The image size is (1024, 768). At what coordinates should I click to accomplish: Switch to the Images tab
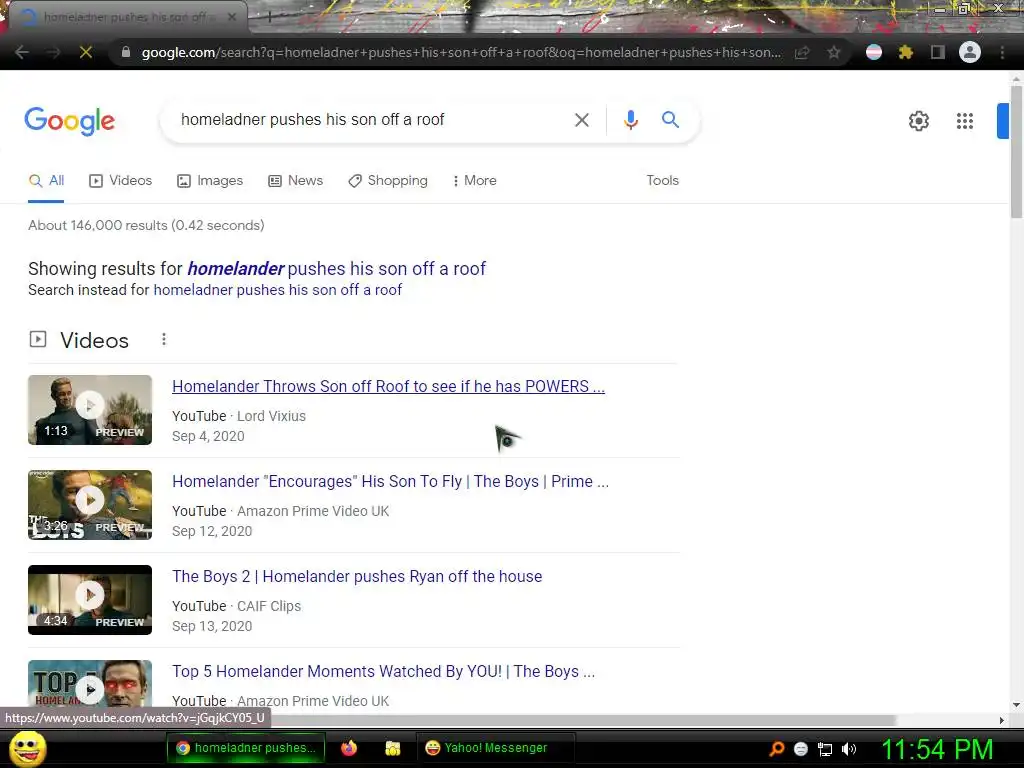pos(210,181)
